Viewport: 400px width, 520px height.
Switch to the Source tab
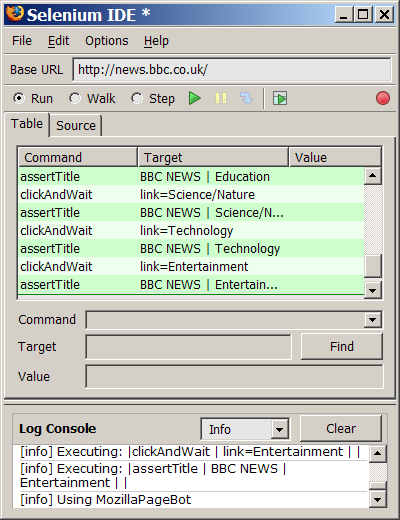(76, 126)
